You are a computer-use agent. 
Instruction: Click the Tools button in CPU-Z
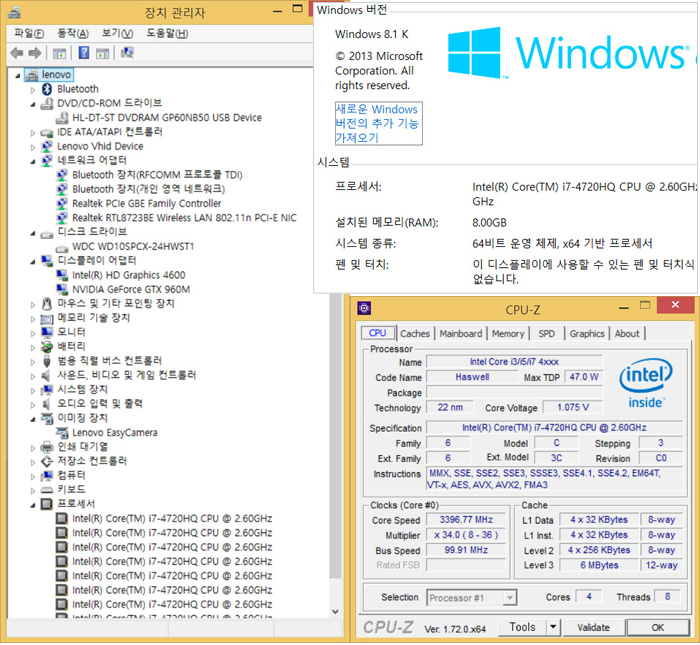(522, 627)
